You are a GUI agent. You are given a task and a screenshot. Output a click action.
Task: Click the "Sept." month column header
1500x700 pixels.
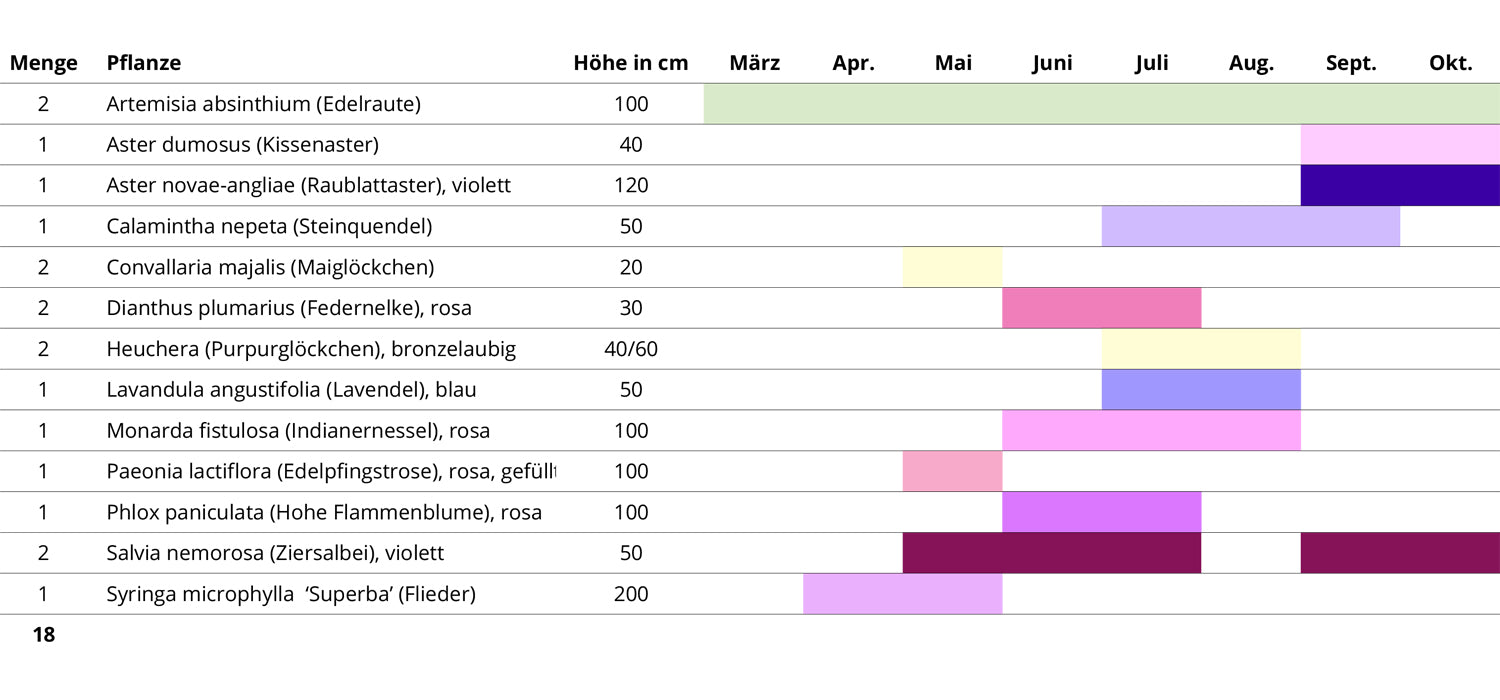coord(1351,63)
